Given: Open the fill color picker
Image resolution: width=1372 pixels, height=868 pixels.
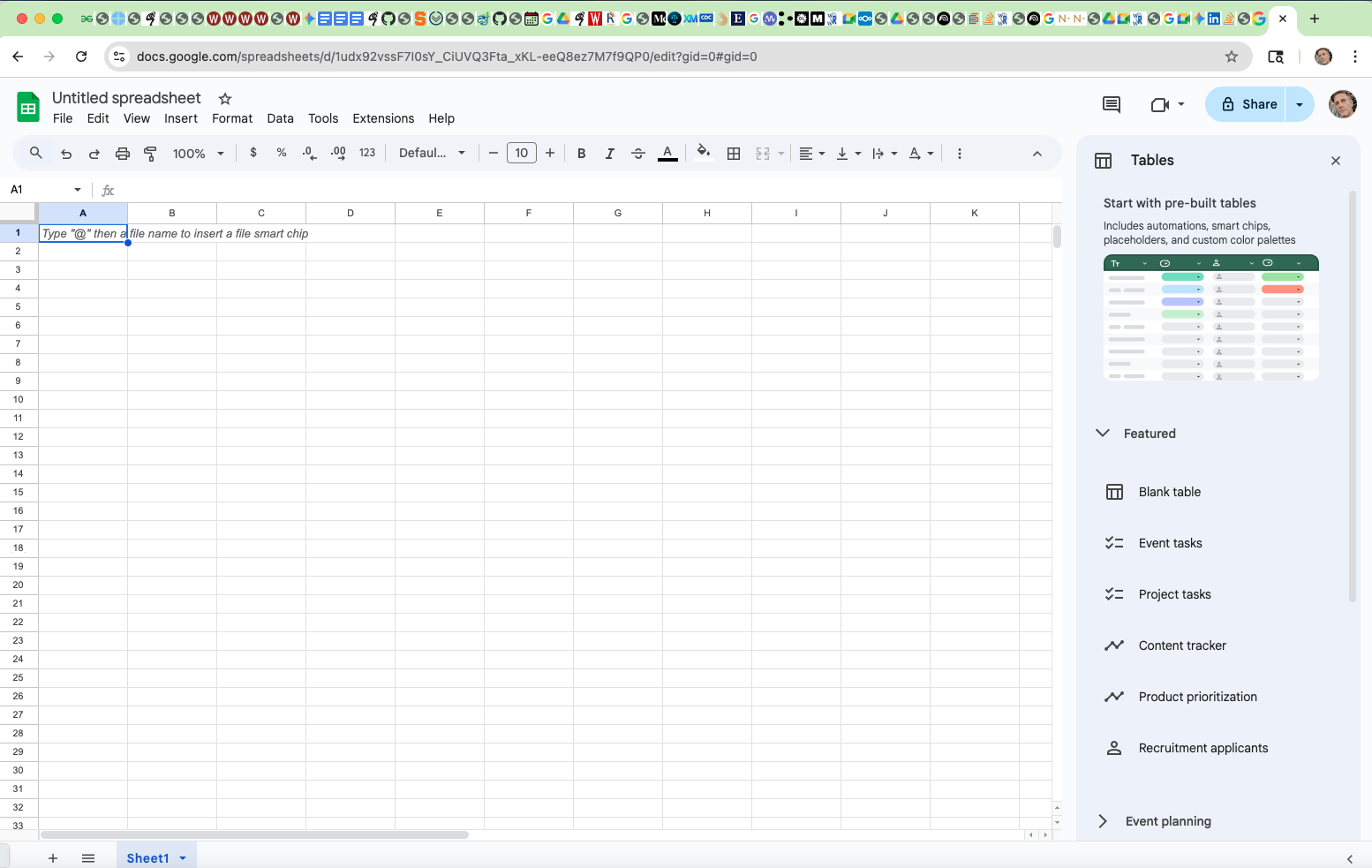Looking at the screenshot, I should tap(703, 154).
